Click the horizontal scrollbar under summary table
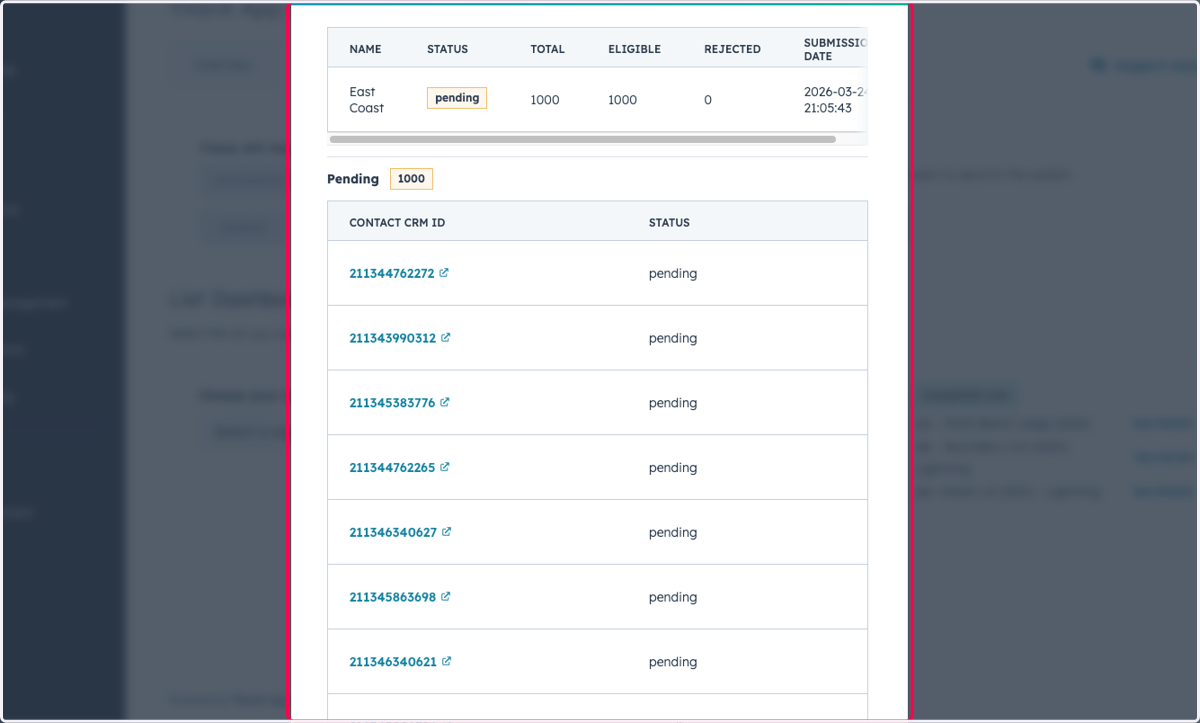Image resolution: width=1200 pixels, height=723 pixels. (x=582, y=139)
